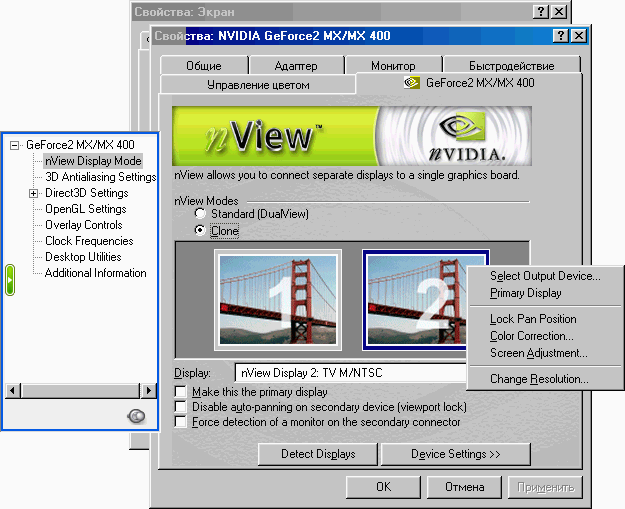This screenshot has height=509, width=625.
Task: Select Standard (DualView) mode
Action: click(x=202, y=214)
